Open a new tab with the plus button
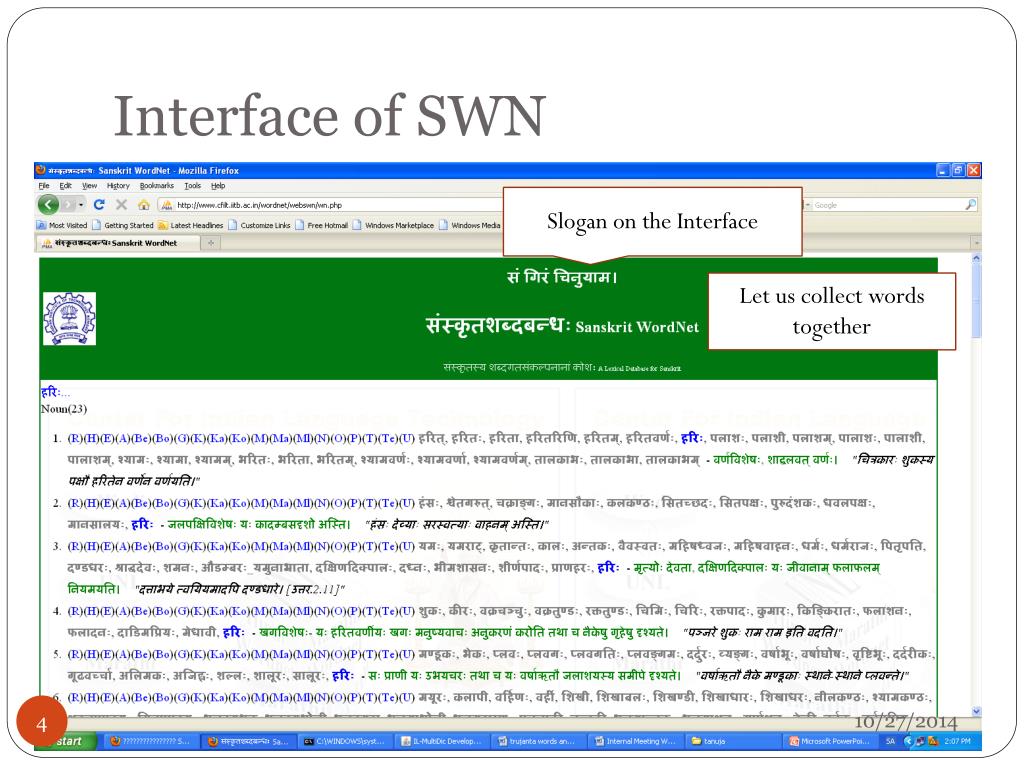Screen dimensions: 1024x768 (211, 243)
